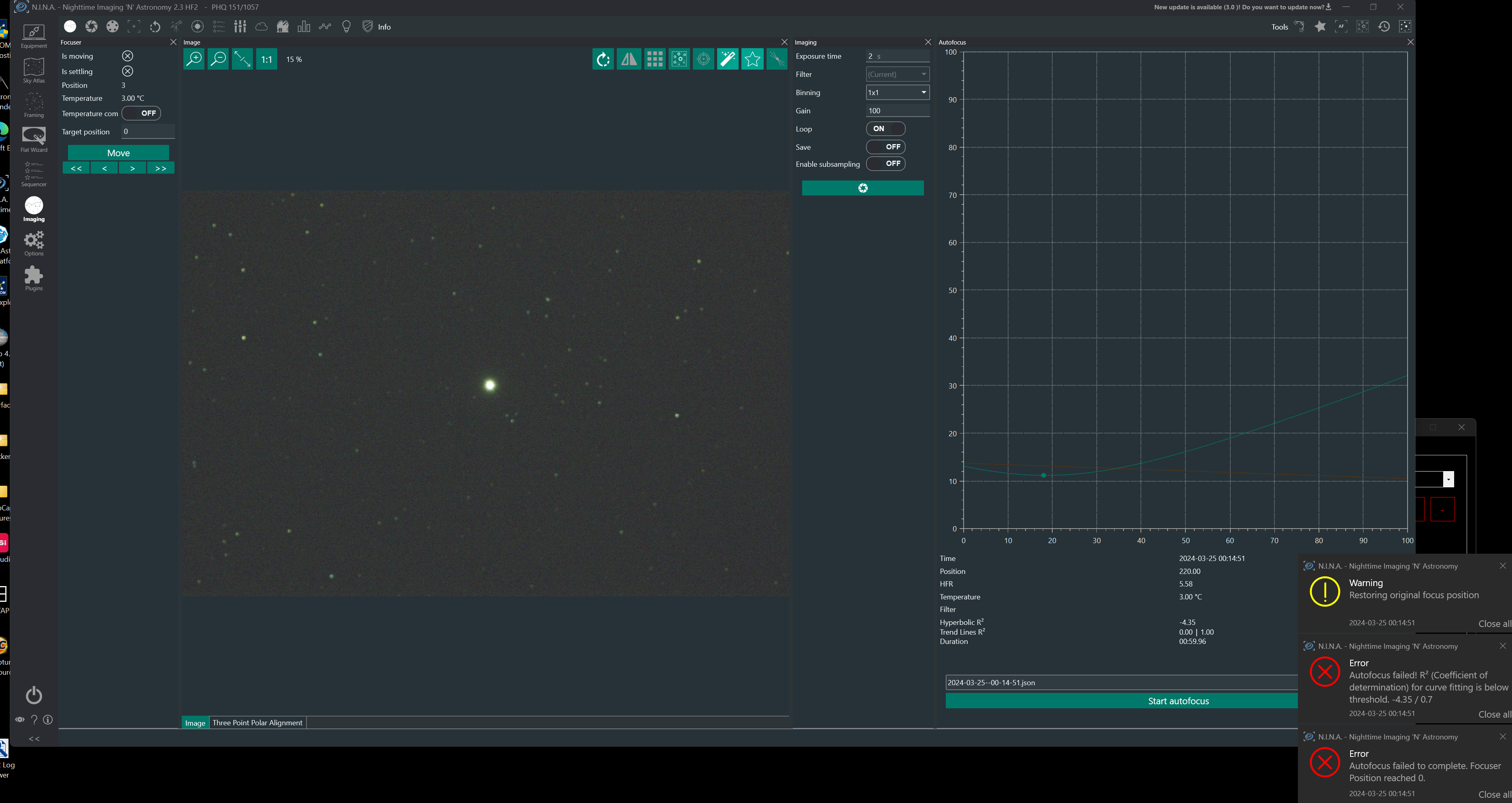Viewport: 1512px width, 803px height.
Task: Toggle the star detection star icon
Action: pos(752,59)
